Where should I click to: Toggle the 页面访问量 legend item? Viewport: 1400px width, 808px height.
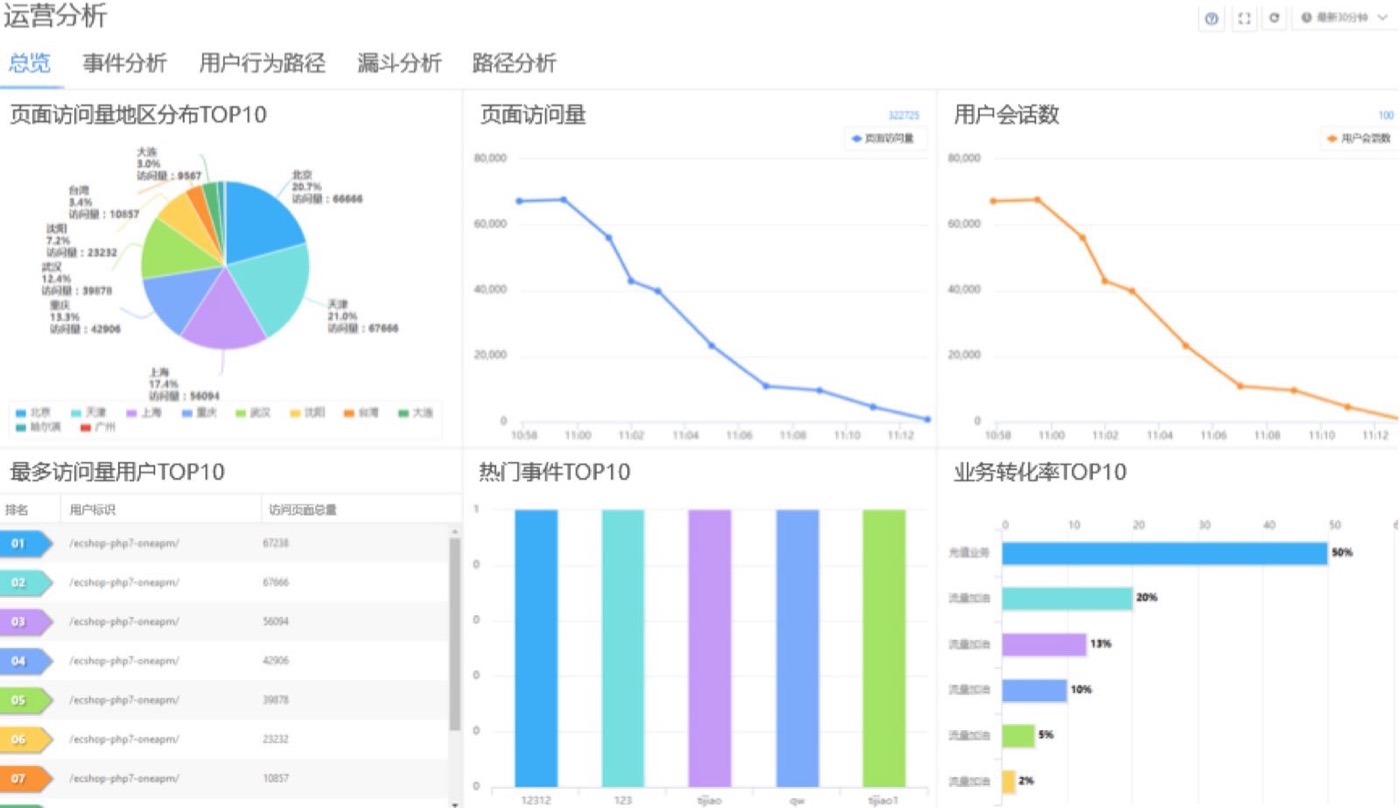pos(884,138)
